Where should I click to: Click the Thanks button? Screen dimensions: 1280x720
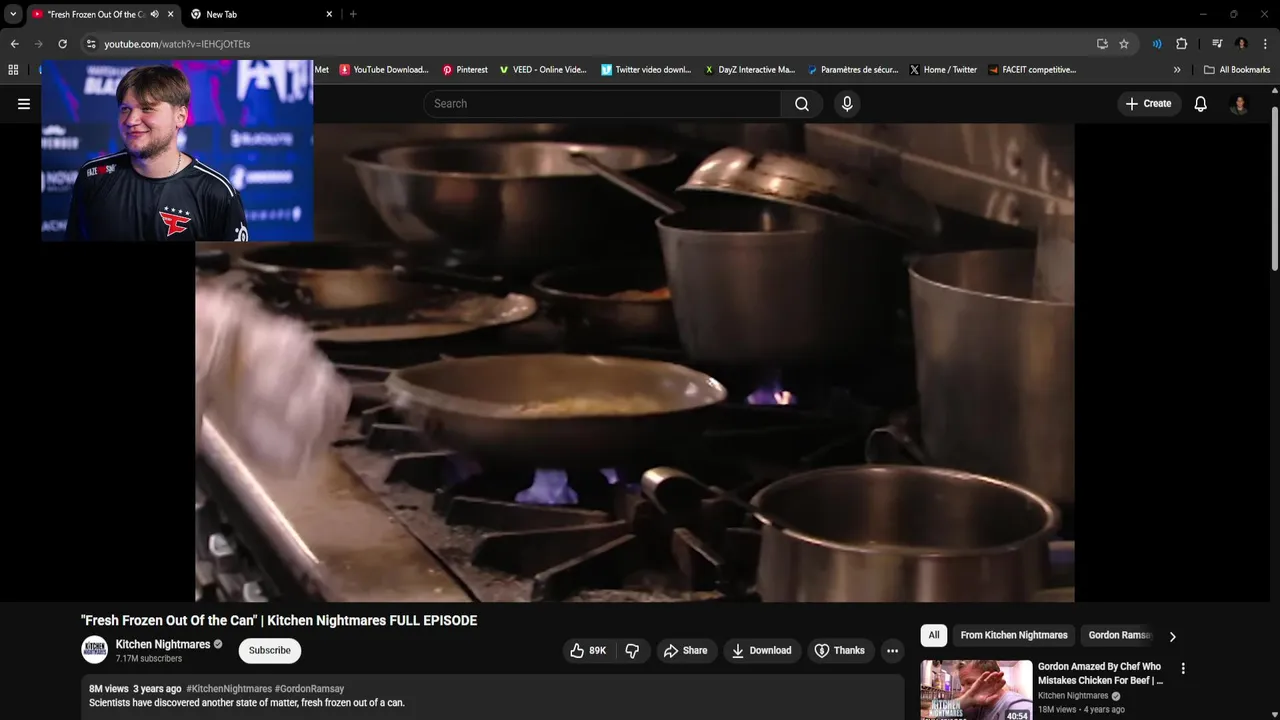[840, 651]
